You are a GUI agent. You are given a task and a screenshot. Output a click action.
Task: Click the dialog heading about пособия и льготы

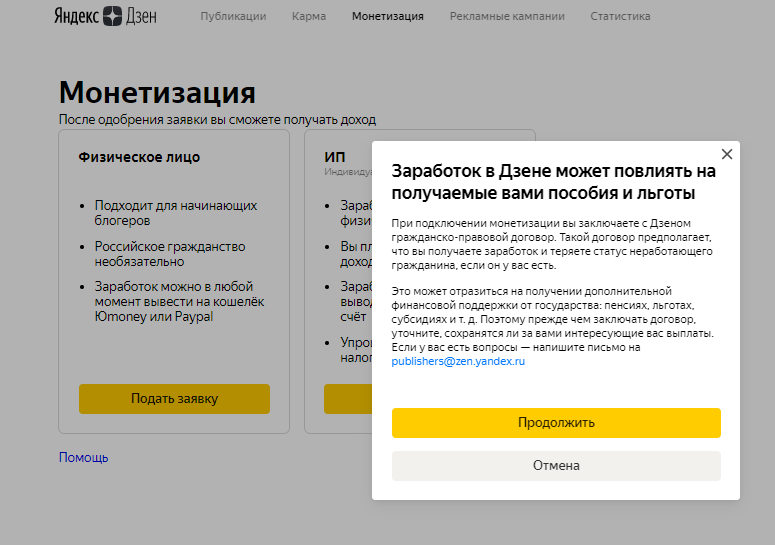[554, 182]
